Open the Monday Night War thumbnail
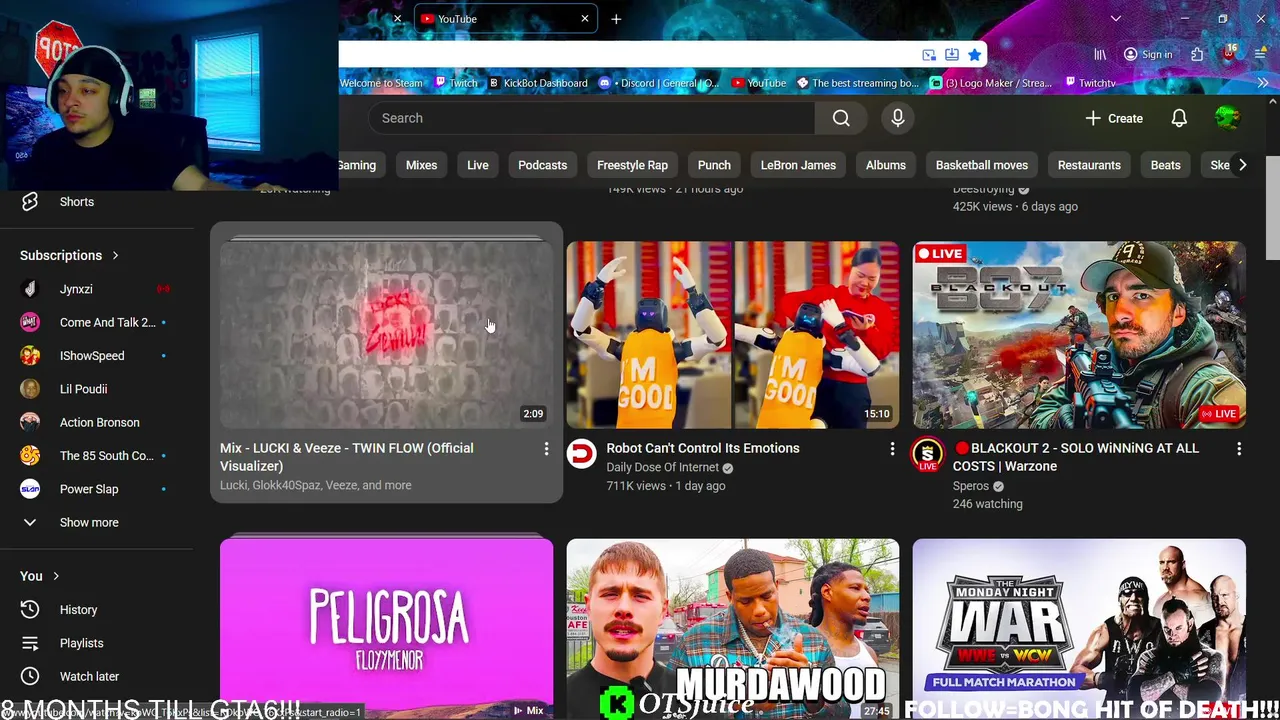The height and width of the screenshot is (720, 1280). coord(1079,629)
